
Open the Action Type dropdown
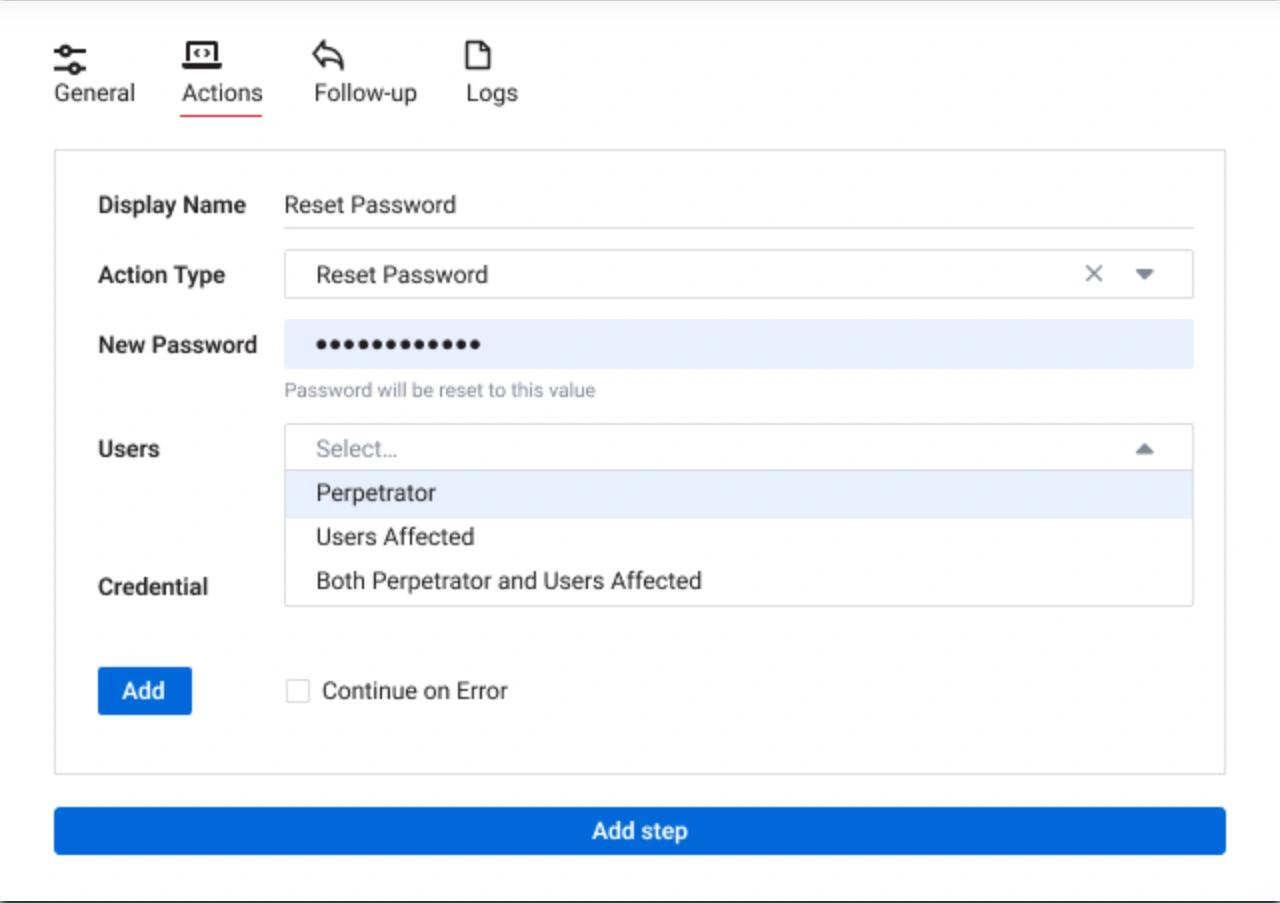click(700, 273)
